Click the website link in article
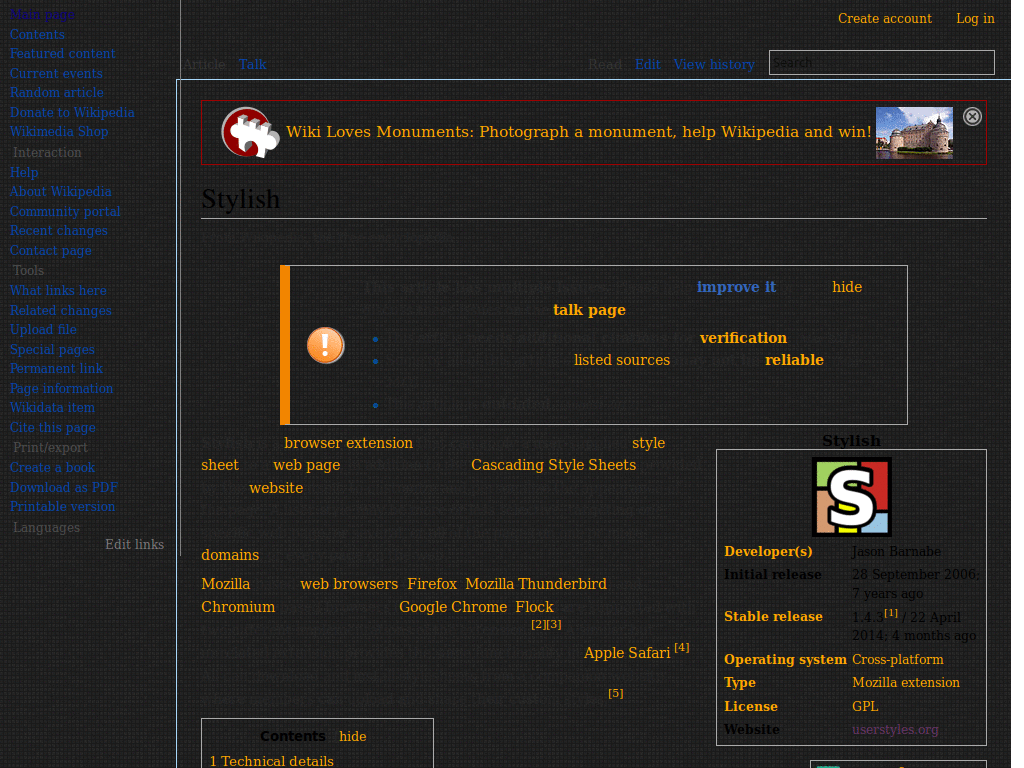The height and width of the screenshot is (768, 1024). (276, 488)
